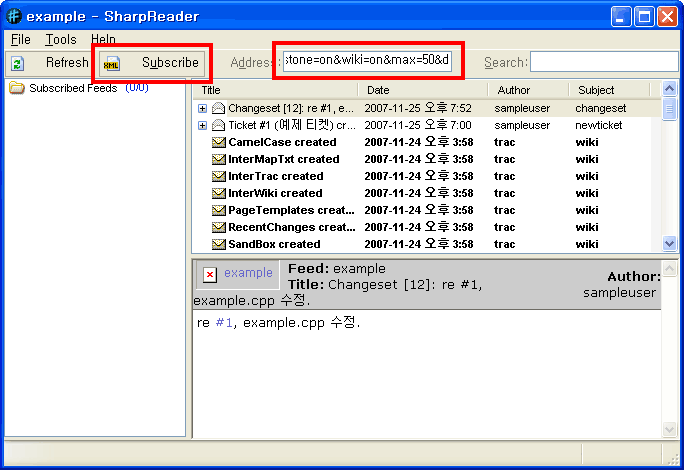Open the Help menu
The image size is (684, 470).
[103, 40]
